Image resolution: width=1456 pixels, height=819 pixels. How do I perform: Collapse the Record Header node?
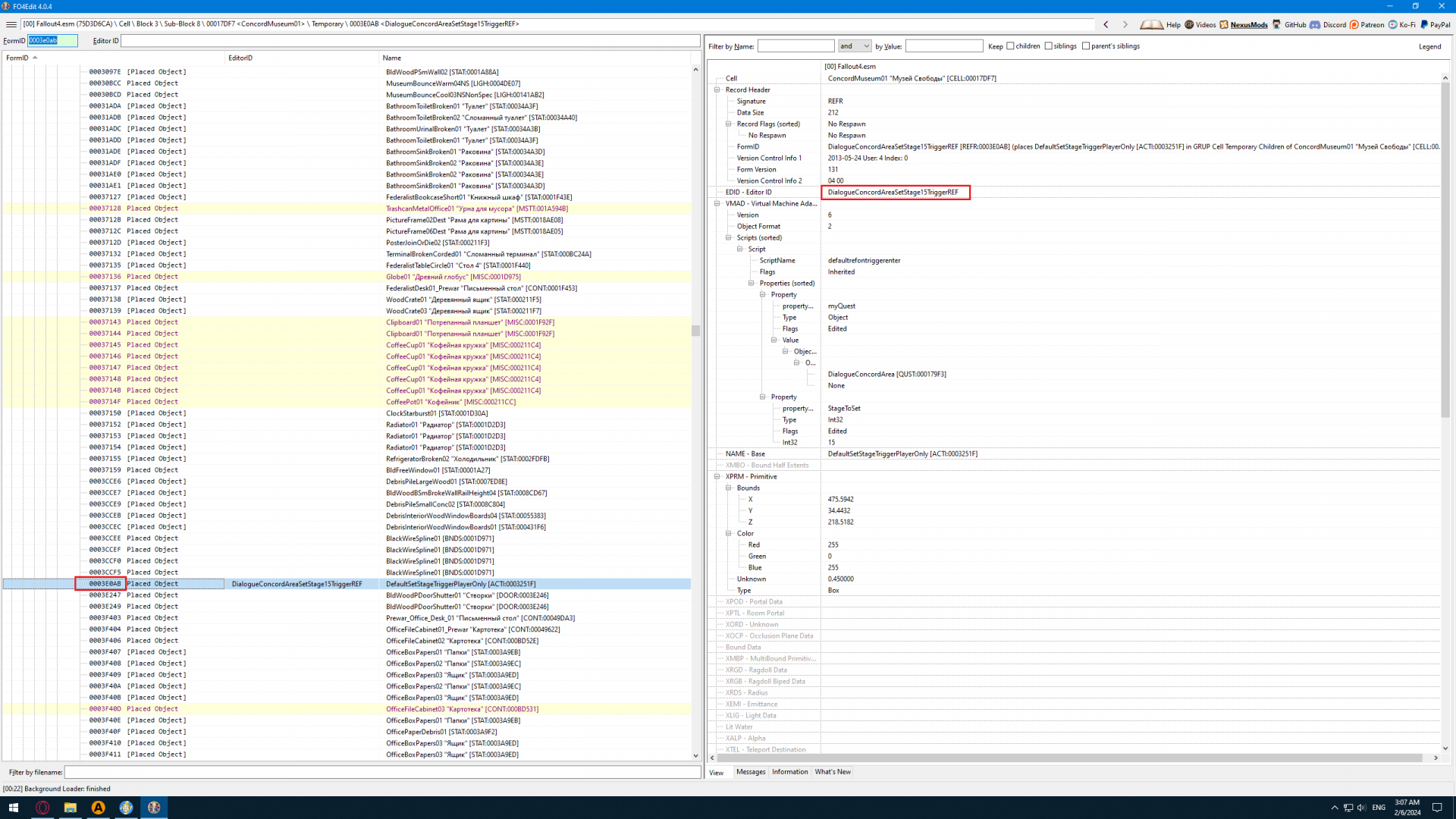[717, 89]
